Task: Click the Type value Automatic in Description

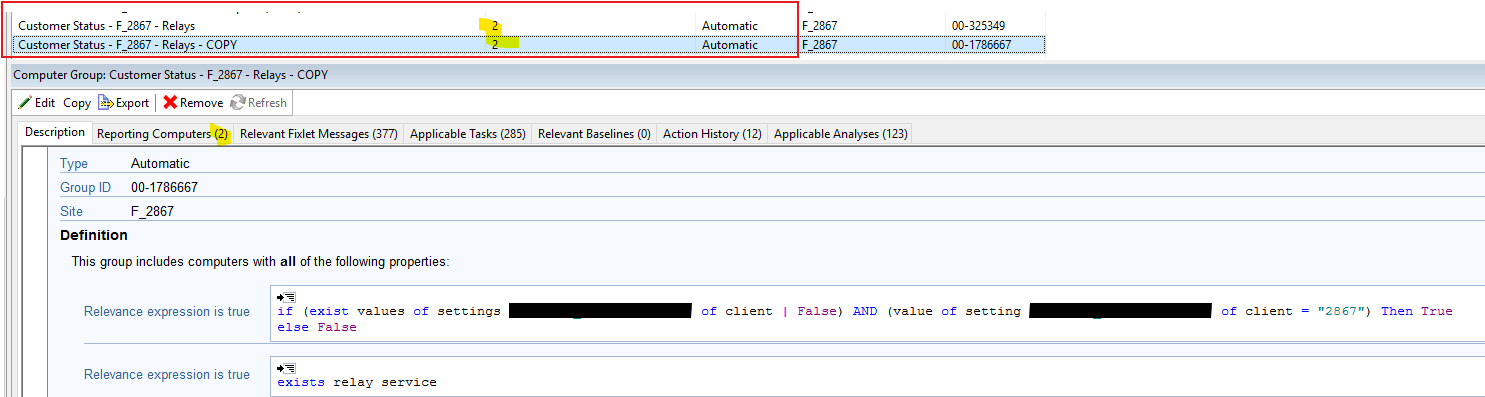Action: coord(160,163)
